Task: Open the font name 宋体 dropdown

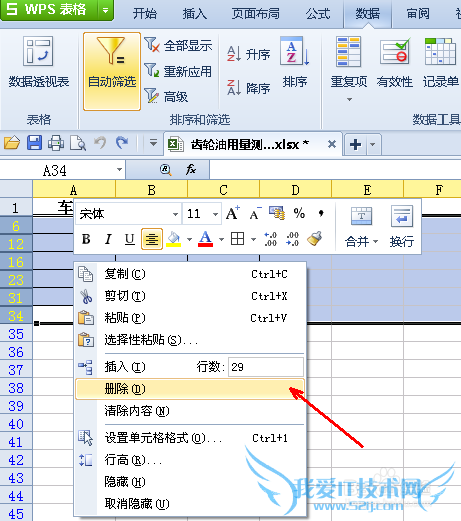Action: (175, 214)
